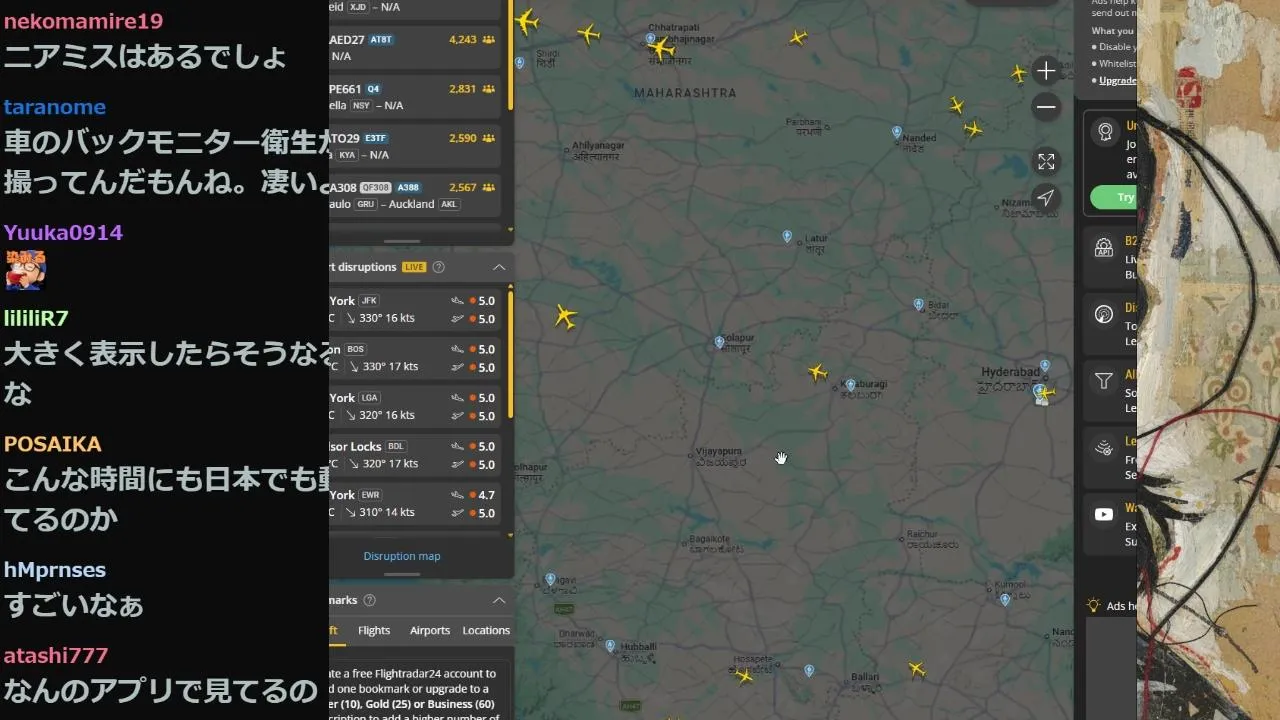Click the Hyderabad city label on map
This screenshot has width=1280, height=720.
(x=1011, y=372)
